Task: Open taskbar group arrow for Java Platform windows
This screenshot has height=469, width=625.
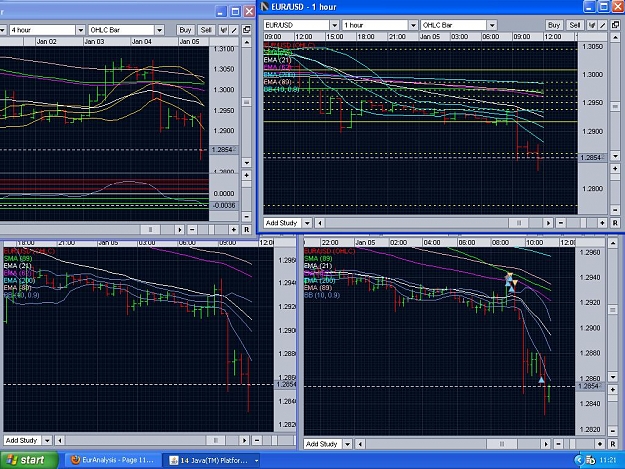Action: (x=256, y=460)
